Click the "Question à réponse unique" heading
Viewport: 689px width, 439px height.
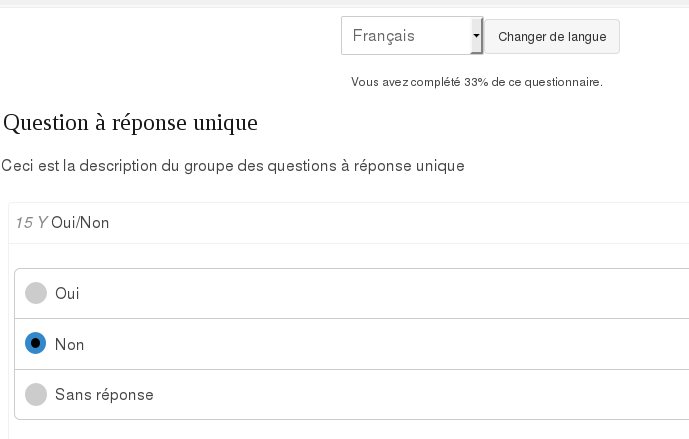[131, 123]
